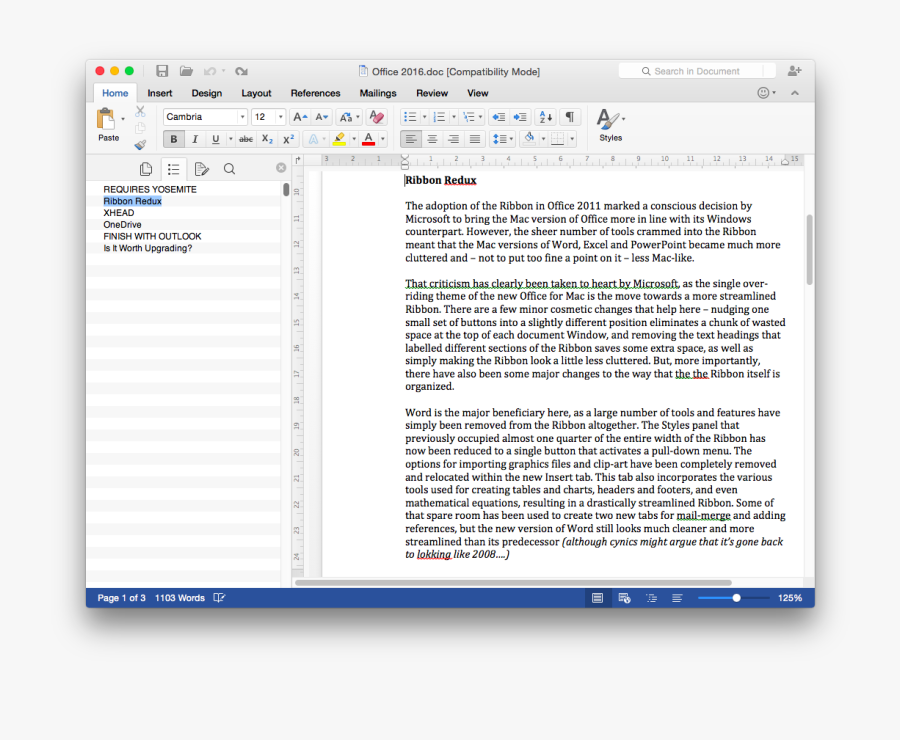Click the Save icon in title bar
Viewport: 900px width, 740px height.
click(162, 71)
